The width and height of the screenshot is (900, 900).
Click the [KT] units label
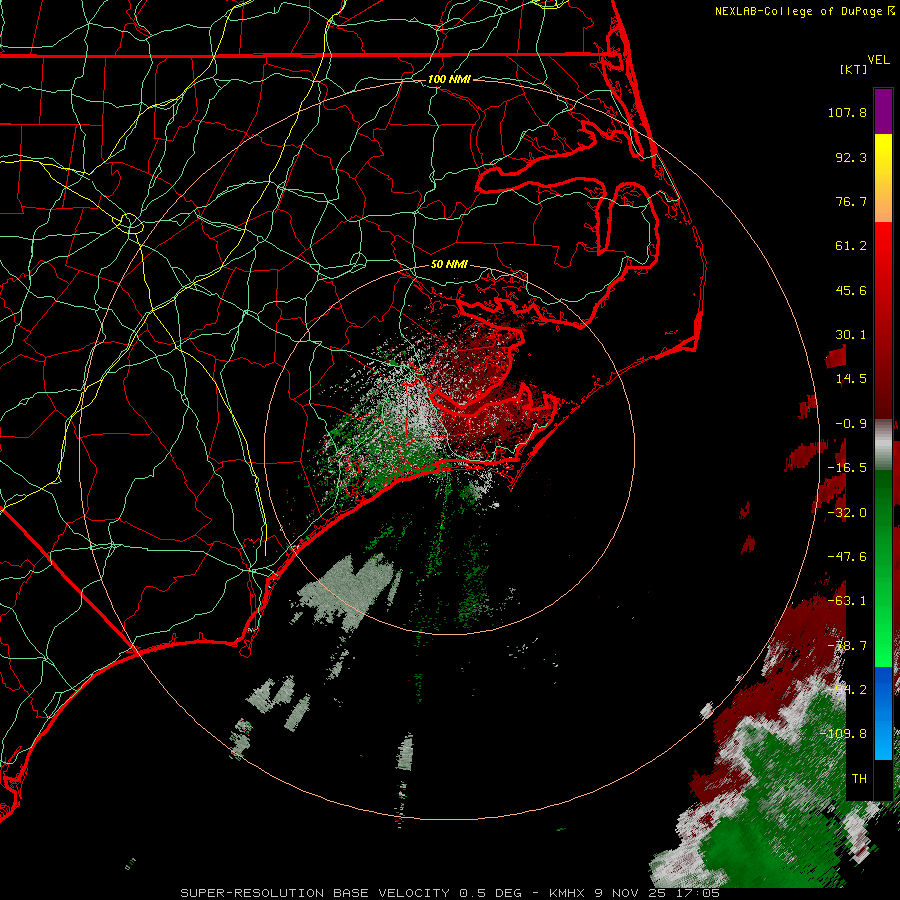coord(854,69)
